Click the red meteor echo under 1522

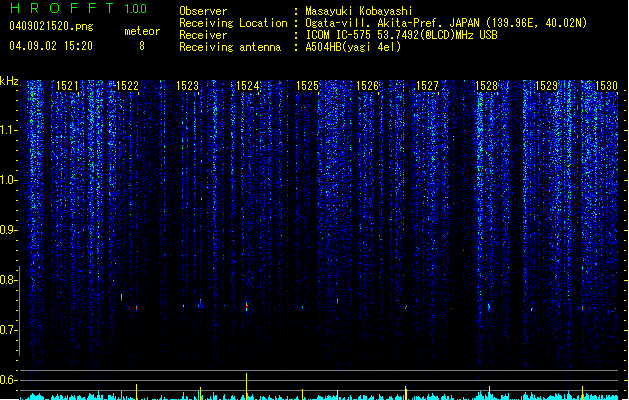click(136, 308)
